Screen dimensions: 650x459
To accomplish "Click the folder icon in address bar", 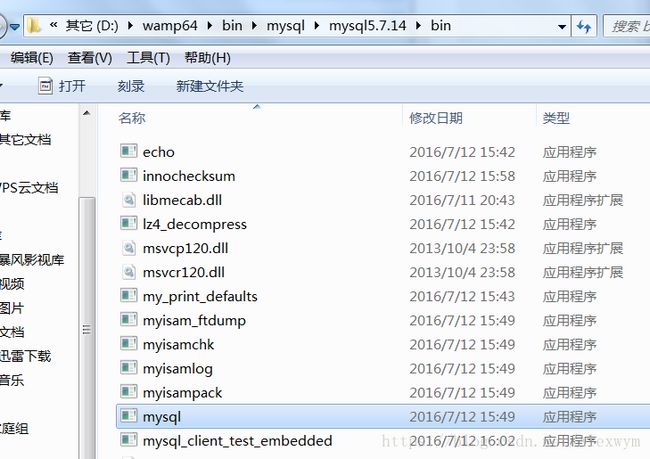I will coord(34,26).
